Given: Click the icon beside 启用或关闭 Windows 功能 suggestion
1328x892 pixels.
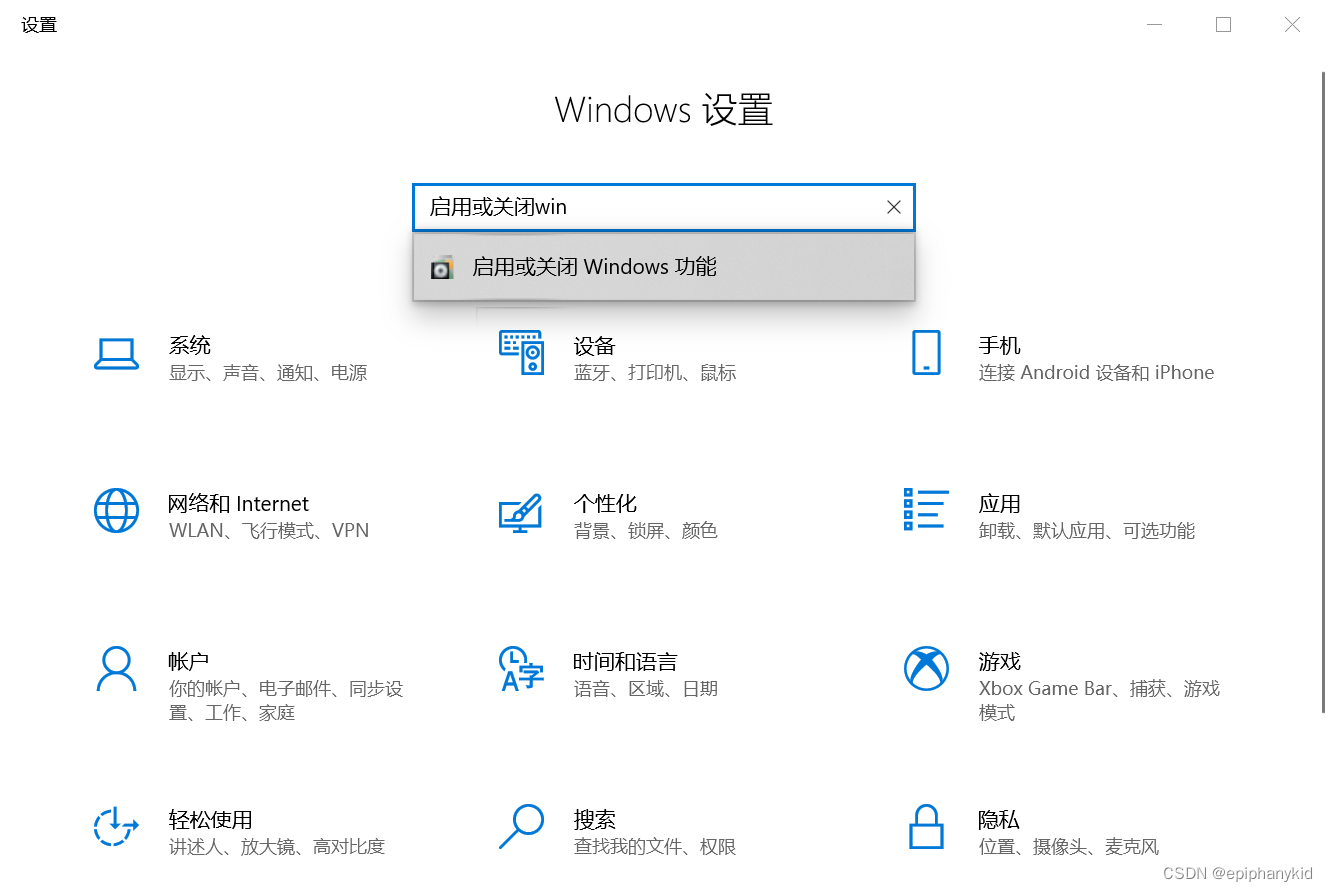Looking at the screenshot, I should point(441,267).
